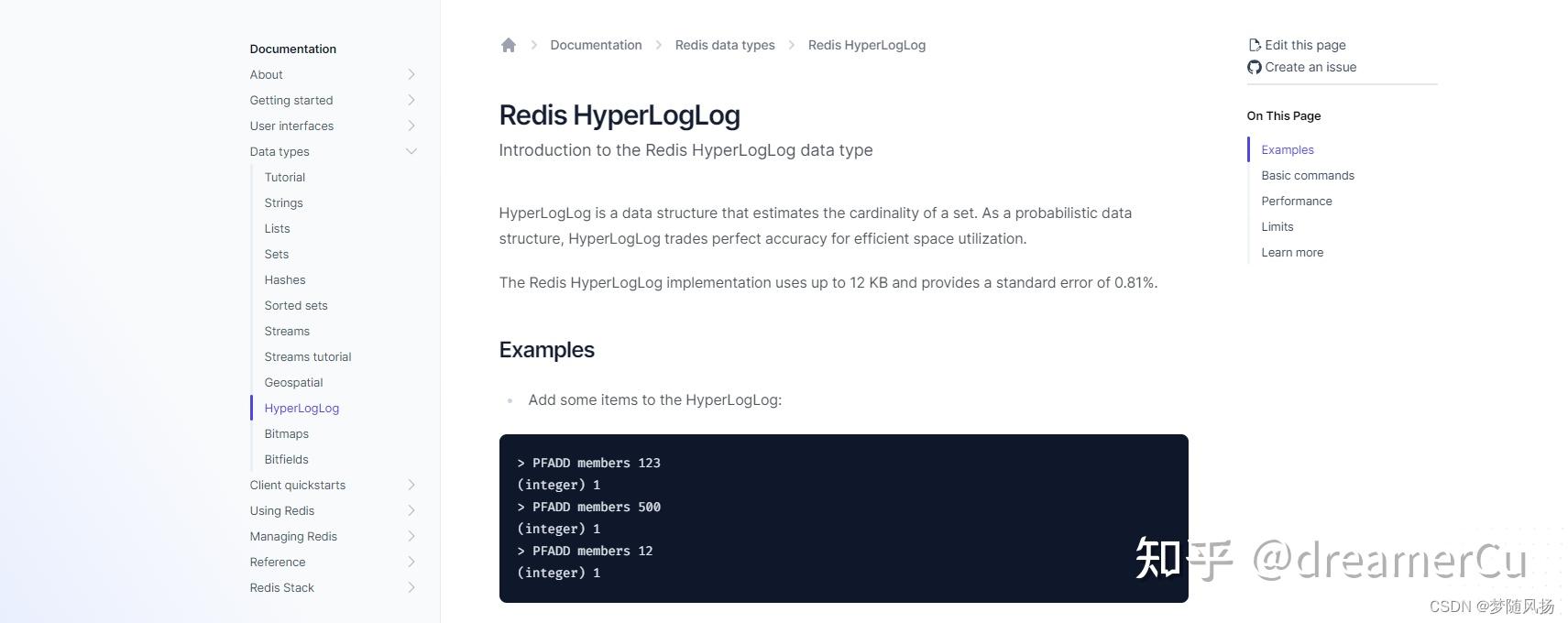
Task: Expand the Client quickstarts section
Action: [411, 485]
